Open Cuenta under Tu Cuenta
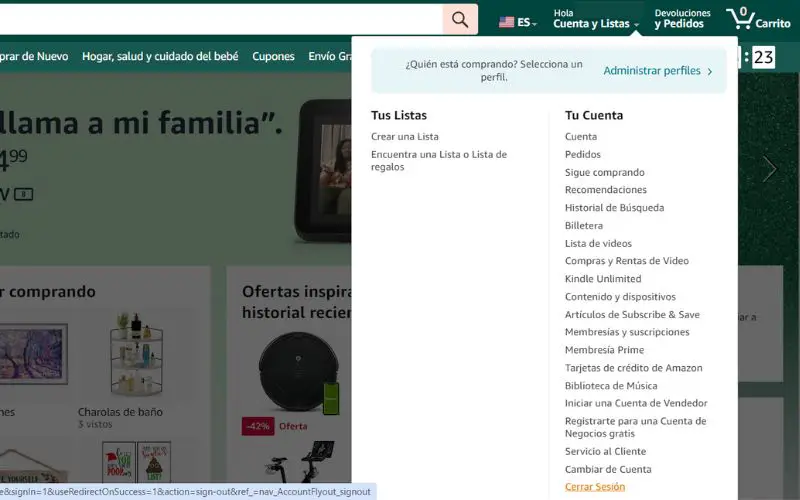800x500 pixels. click(x=581, y=137)
